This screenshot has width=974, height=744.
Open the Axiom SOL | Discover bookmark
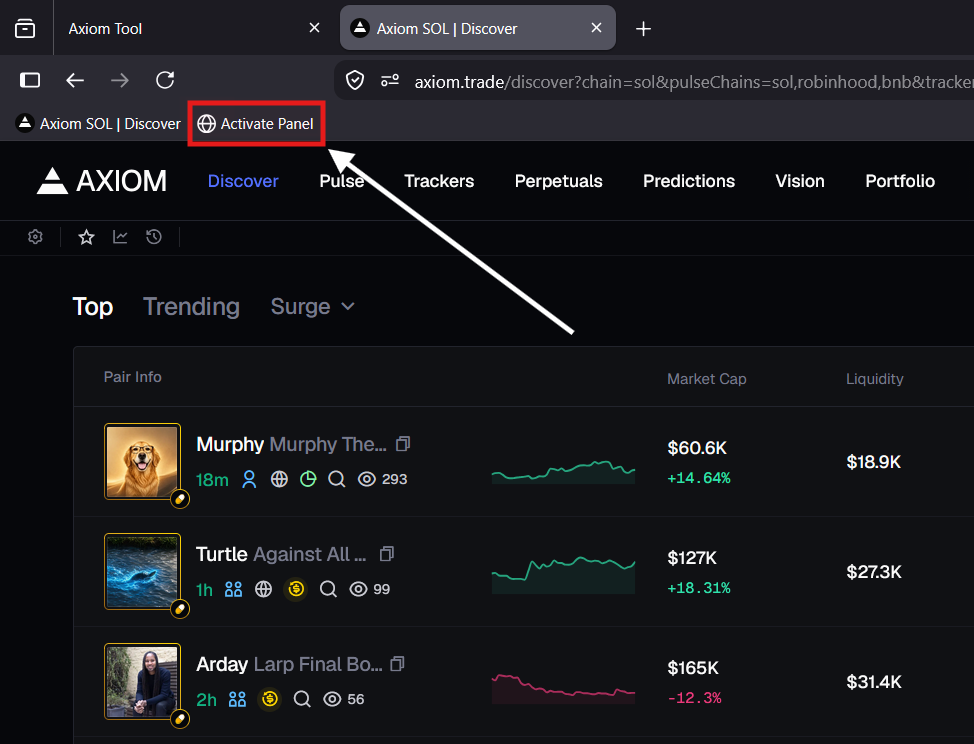point(98,124)
